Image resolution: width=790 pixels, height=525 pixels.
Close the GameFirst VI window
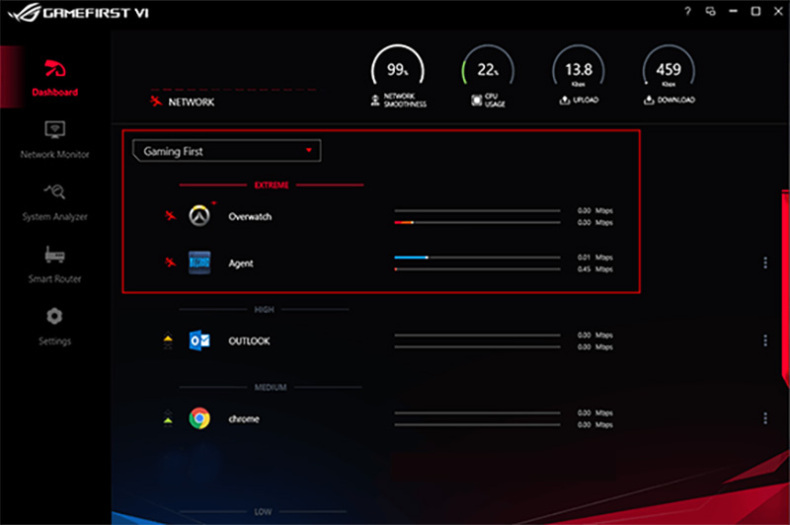(x=778, y=11)
